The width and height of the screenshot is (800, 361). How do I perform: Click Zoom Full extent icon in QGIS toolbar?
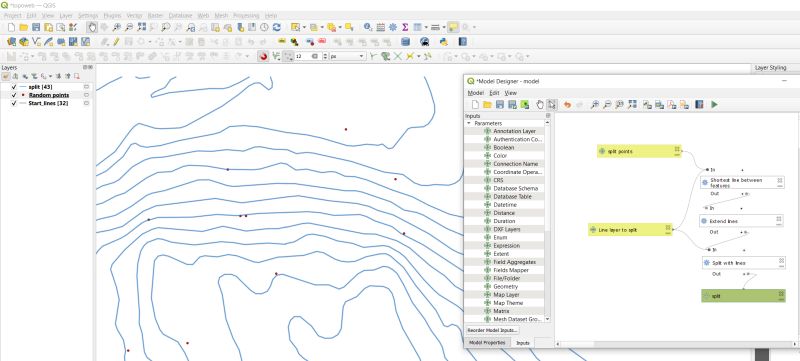[142, 28]
